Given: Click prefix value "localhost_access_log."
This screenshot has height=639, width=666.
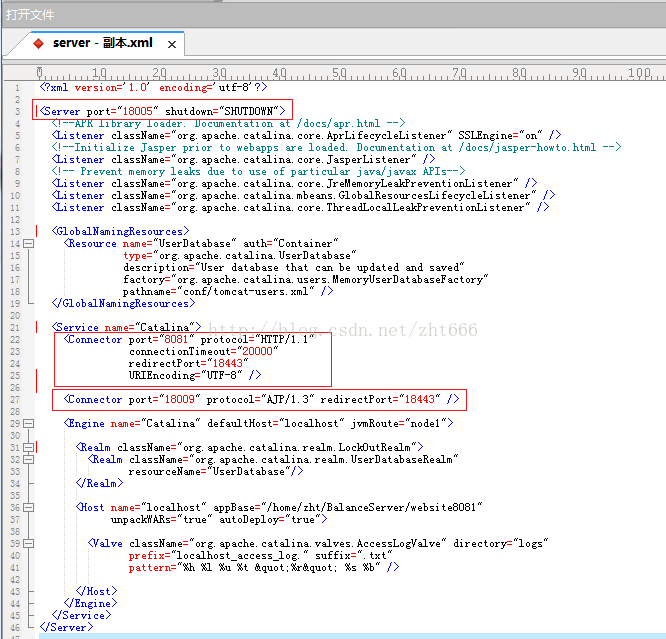Looking at the screenshot, I should (x=240, y=555).
